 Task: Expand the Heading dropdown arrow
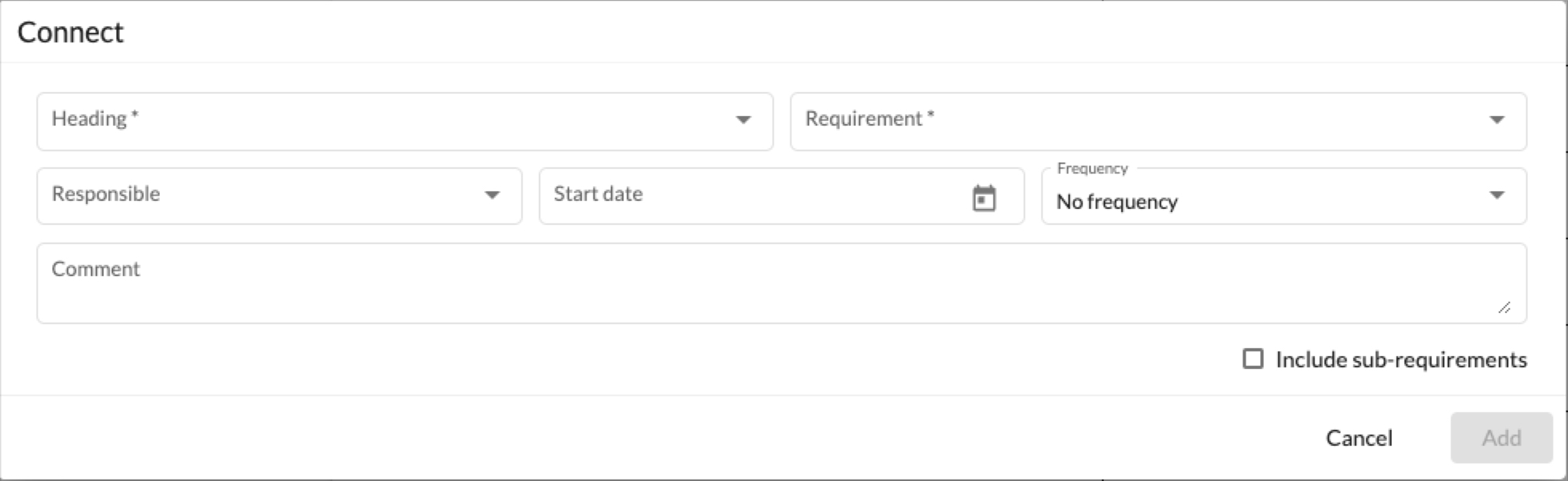click(x=743, y=120)
